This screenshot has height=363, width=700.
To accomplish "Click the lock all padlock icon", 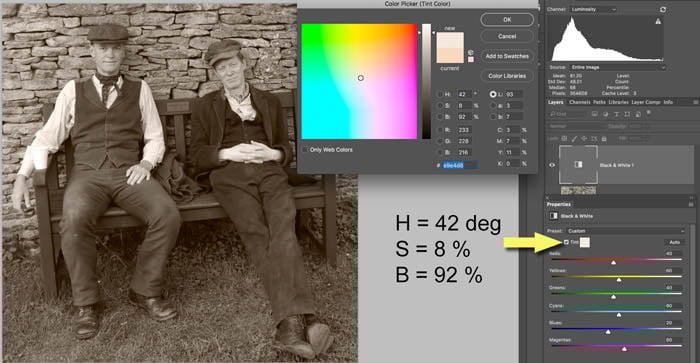I will point(604,139).
